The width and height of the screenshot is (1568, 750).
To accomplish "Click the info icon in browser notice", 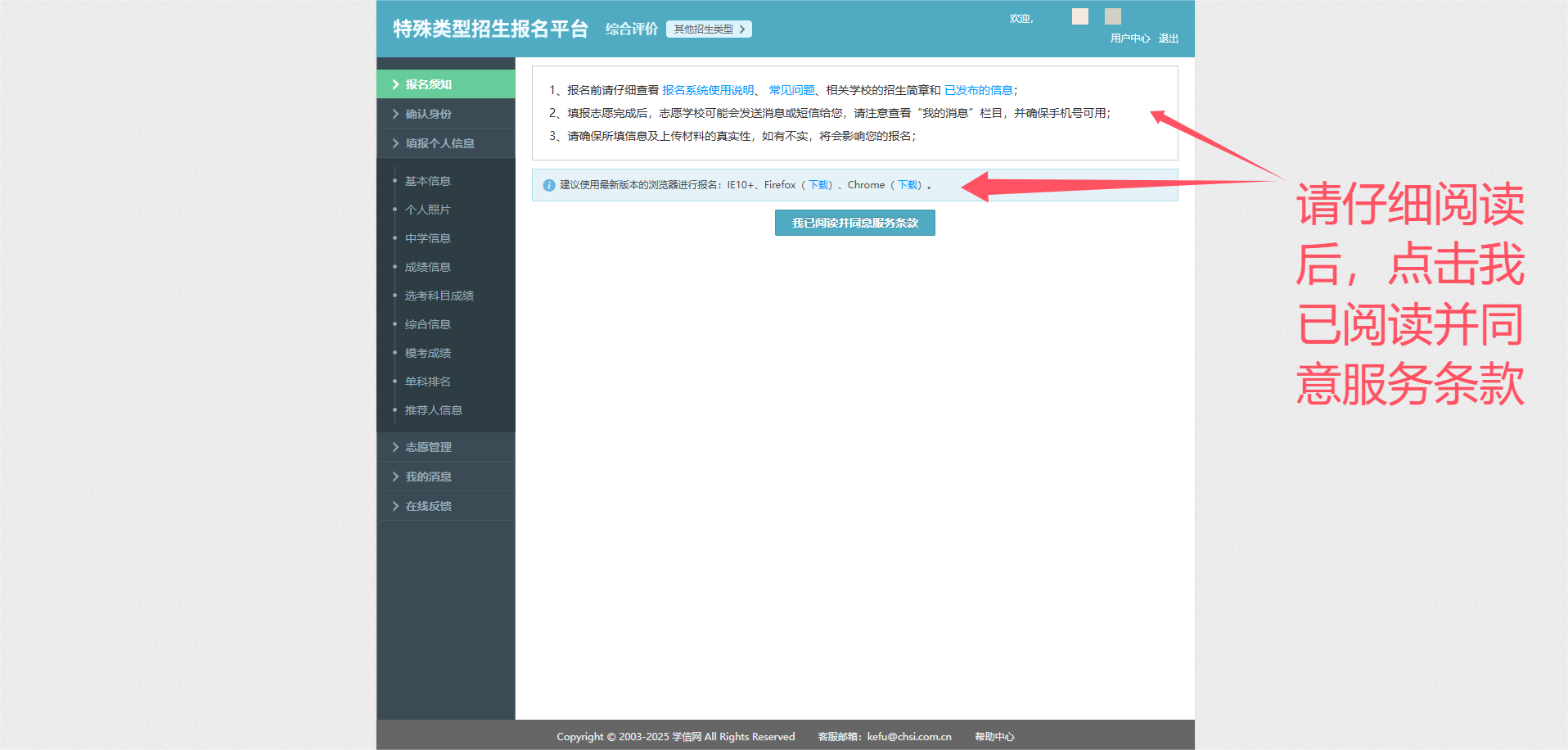I will click(x=549, y=186).
